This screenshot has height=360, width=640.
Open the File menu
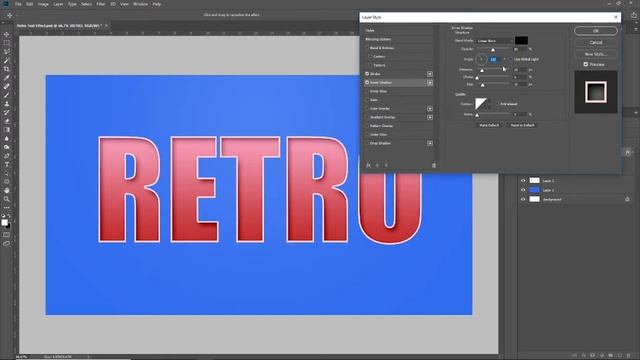18,4
